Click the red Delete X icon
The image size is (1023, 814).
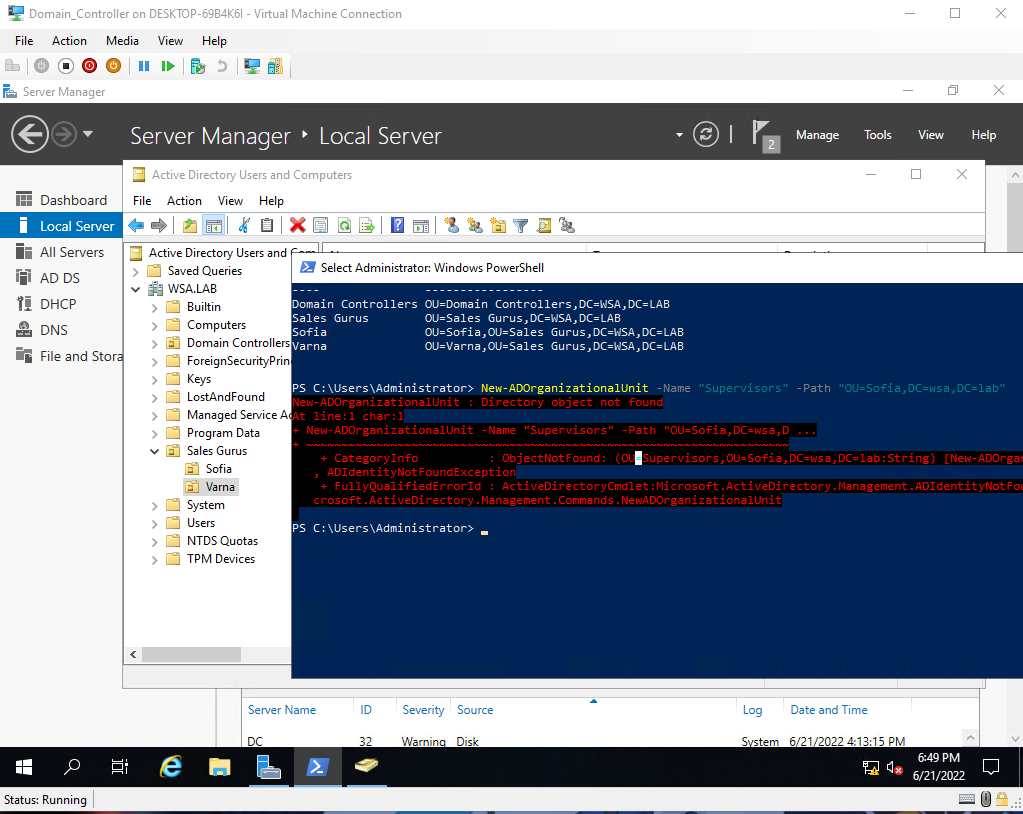(298, 226)
